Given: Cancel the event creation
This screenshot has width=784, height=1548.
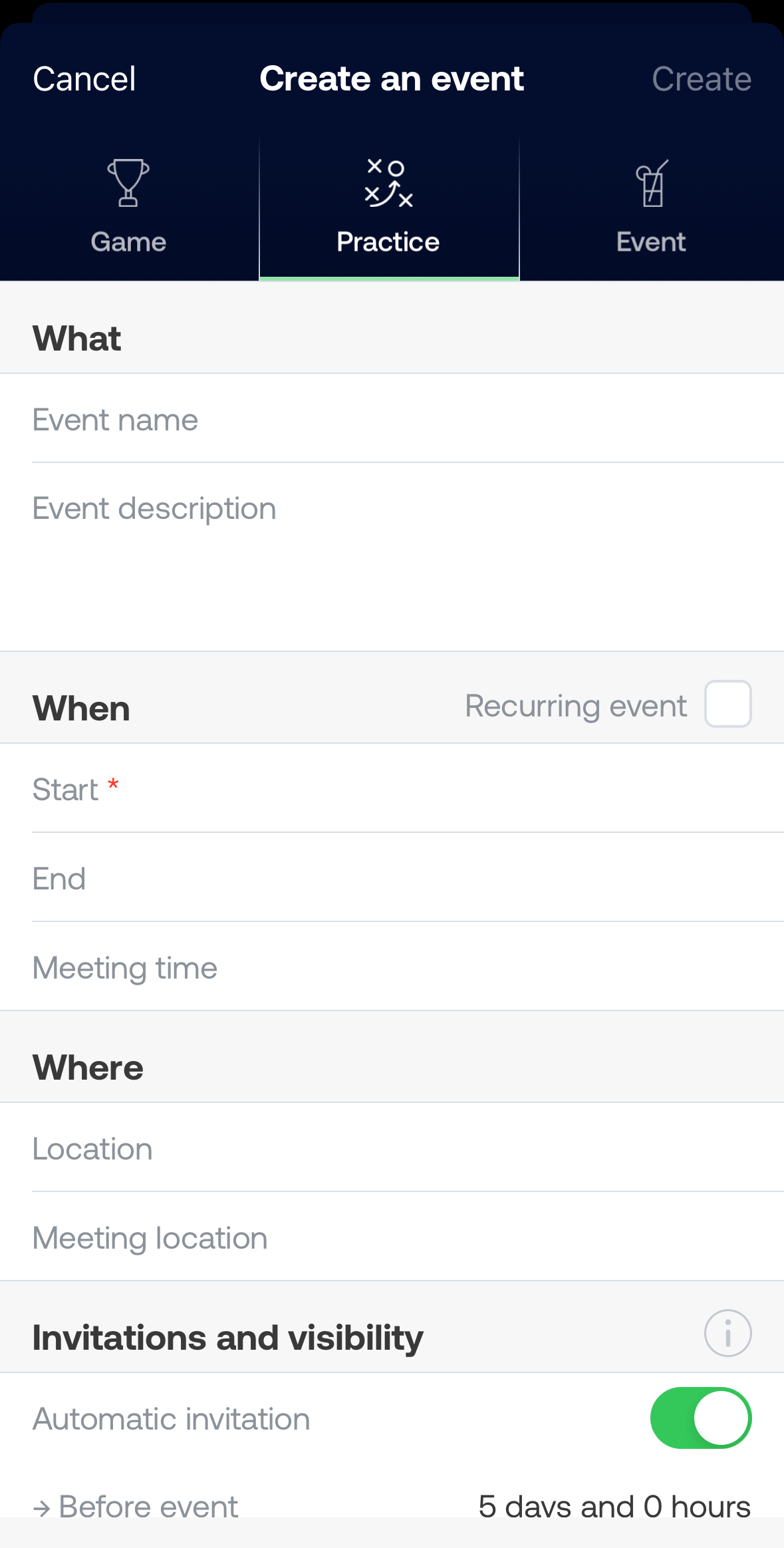Looking at the screenshot, I should (x=84, y=79).
